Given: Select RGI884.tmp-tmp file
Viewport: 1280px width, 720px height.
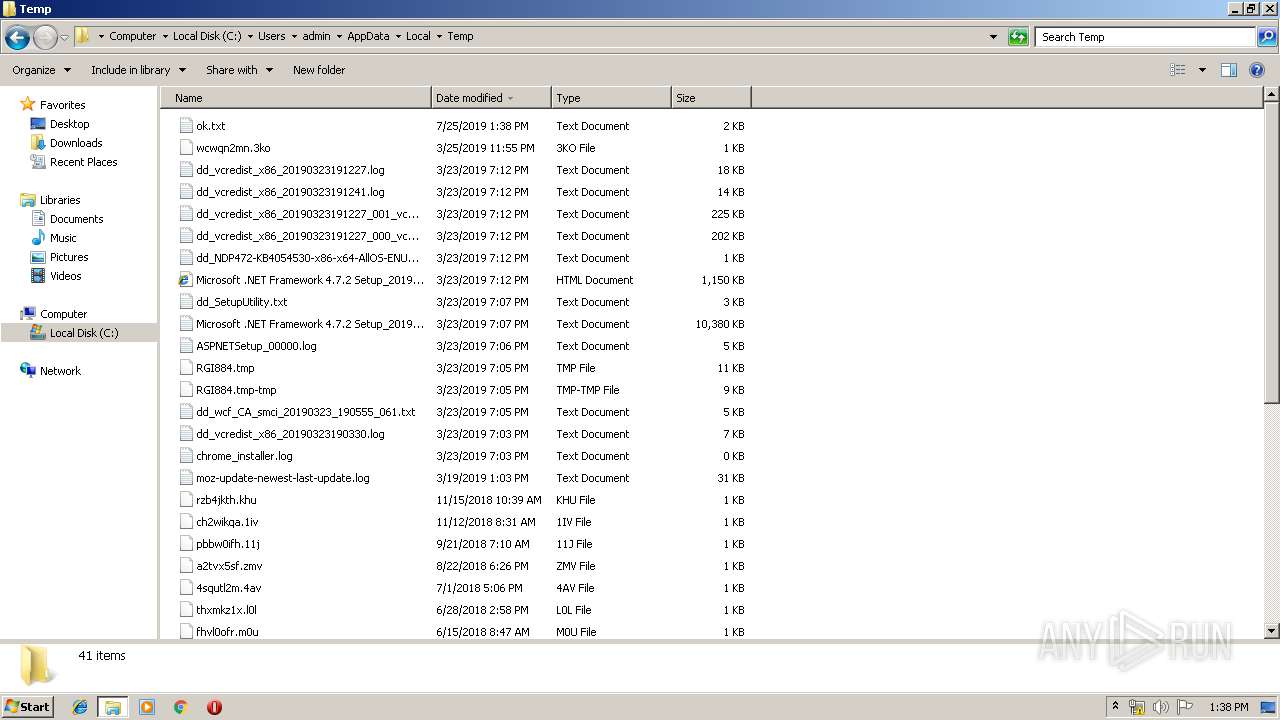Looking at the screenshot, I should [x=236, y=390].
